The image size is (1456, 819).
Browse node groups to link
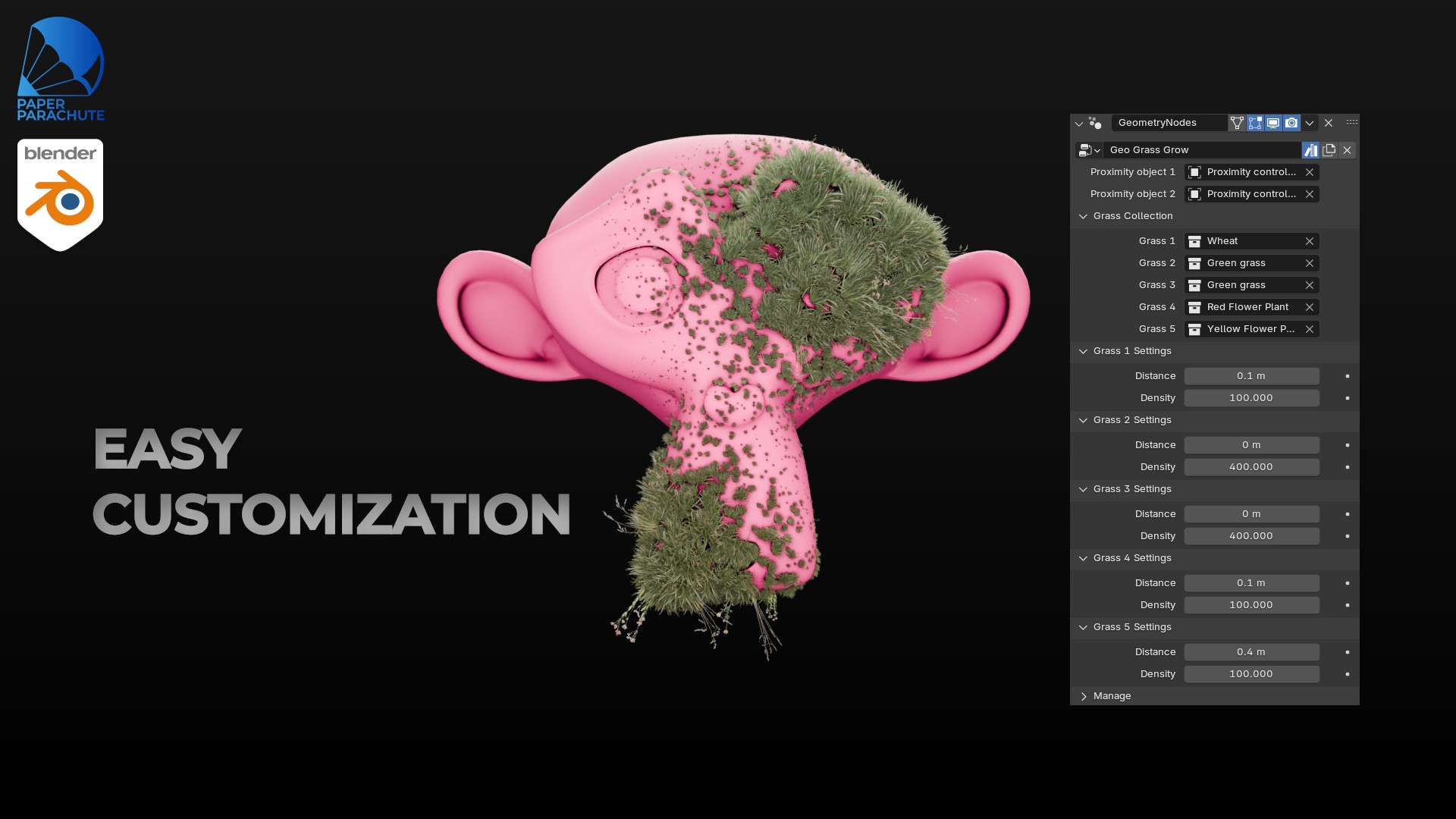pos(1089,150)
